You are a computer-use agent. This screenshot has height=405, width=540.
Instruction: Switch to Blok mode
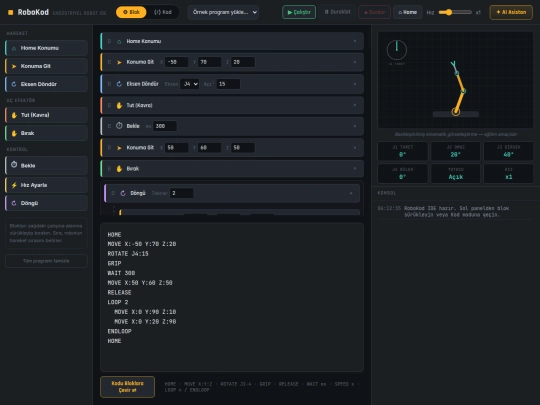(x=131, y=12)
